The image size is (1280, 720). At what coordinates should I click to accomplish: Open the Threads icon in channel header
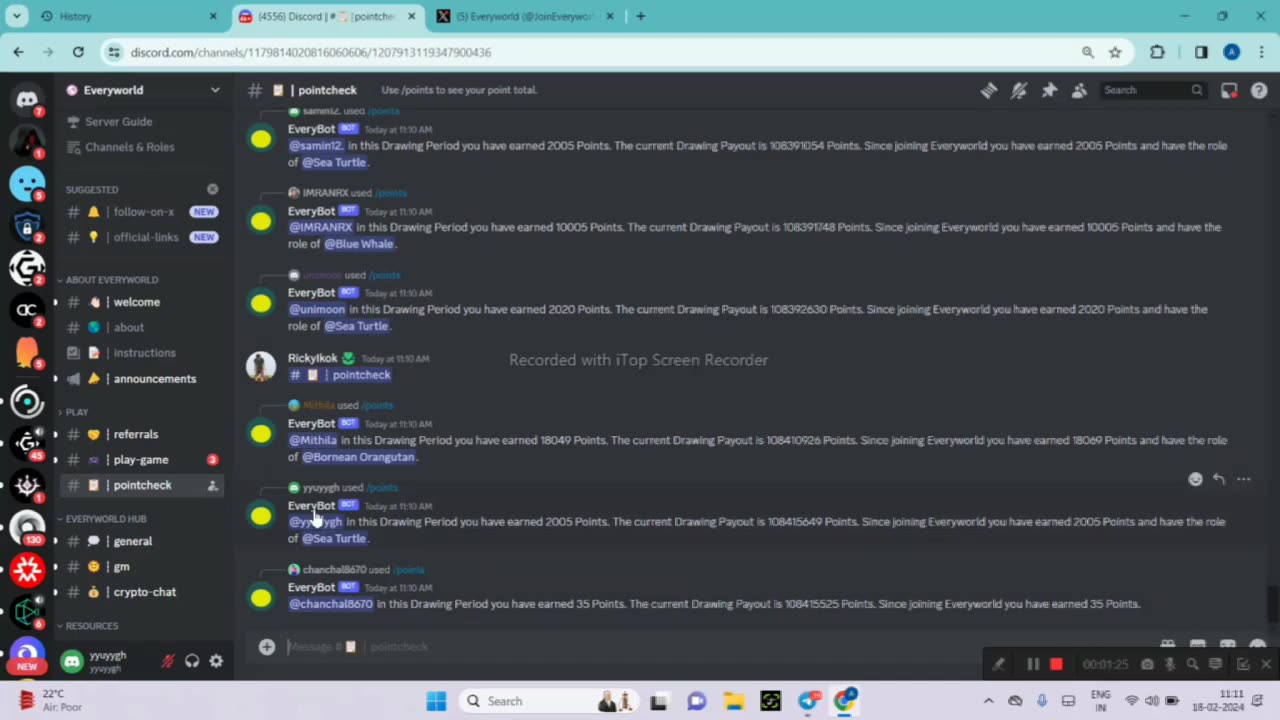point(989,90)
